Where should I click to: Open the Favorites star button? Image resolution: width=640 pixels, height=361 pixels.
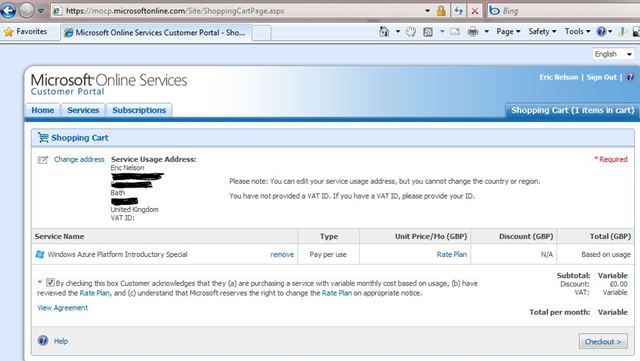(25, 31)
